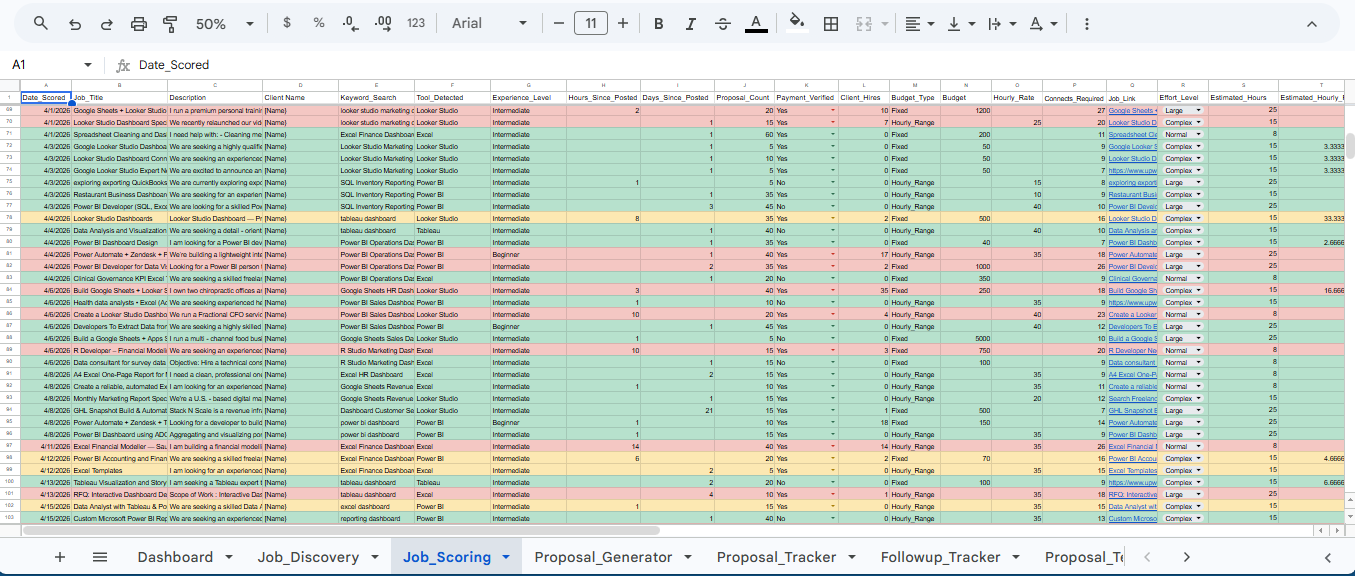This screenshot has height=576, width=1355.
Task: Open the three-dot More toolbar options
Action: pos(1087,23)
